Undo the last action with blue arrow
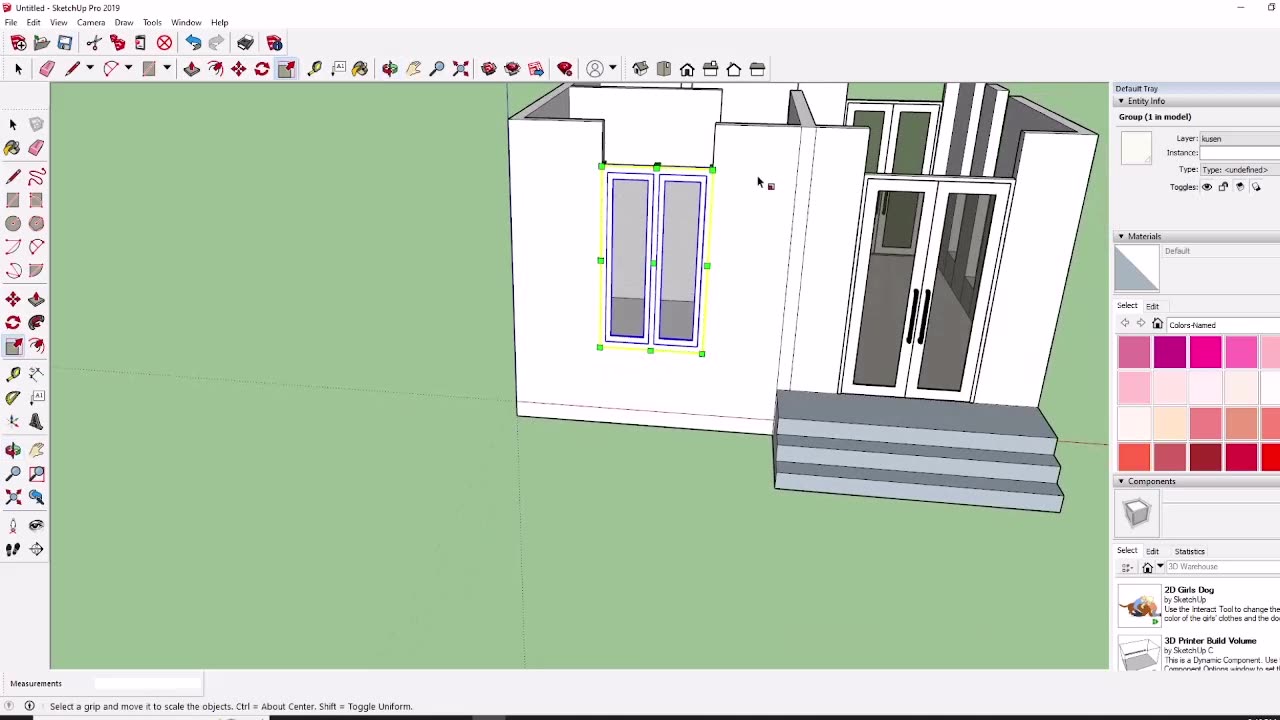This screenshot has height=720, width=1280. pyautogui.click(x=193, y=43)
